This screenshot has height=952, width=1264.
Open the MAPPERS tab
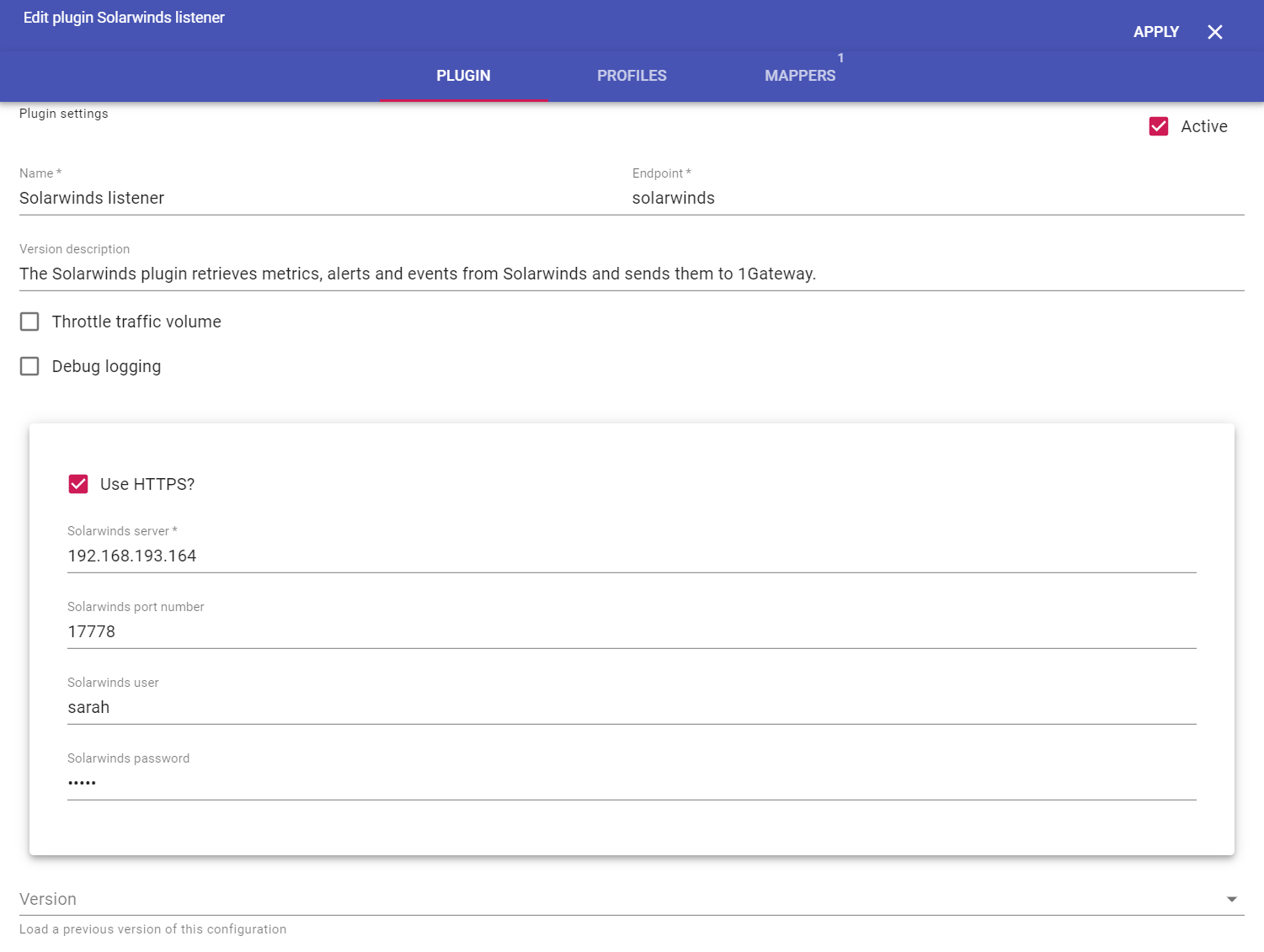click(x=800, y=76)
